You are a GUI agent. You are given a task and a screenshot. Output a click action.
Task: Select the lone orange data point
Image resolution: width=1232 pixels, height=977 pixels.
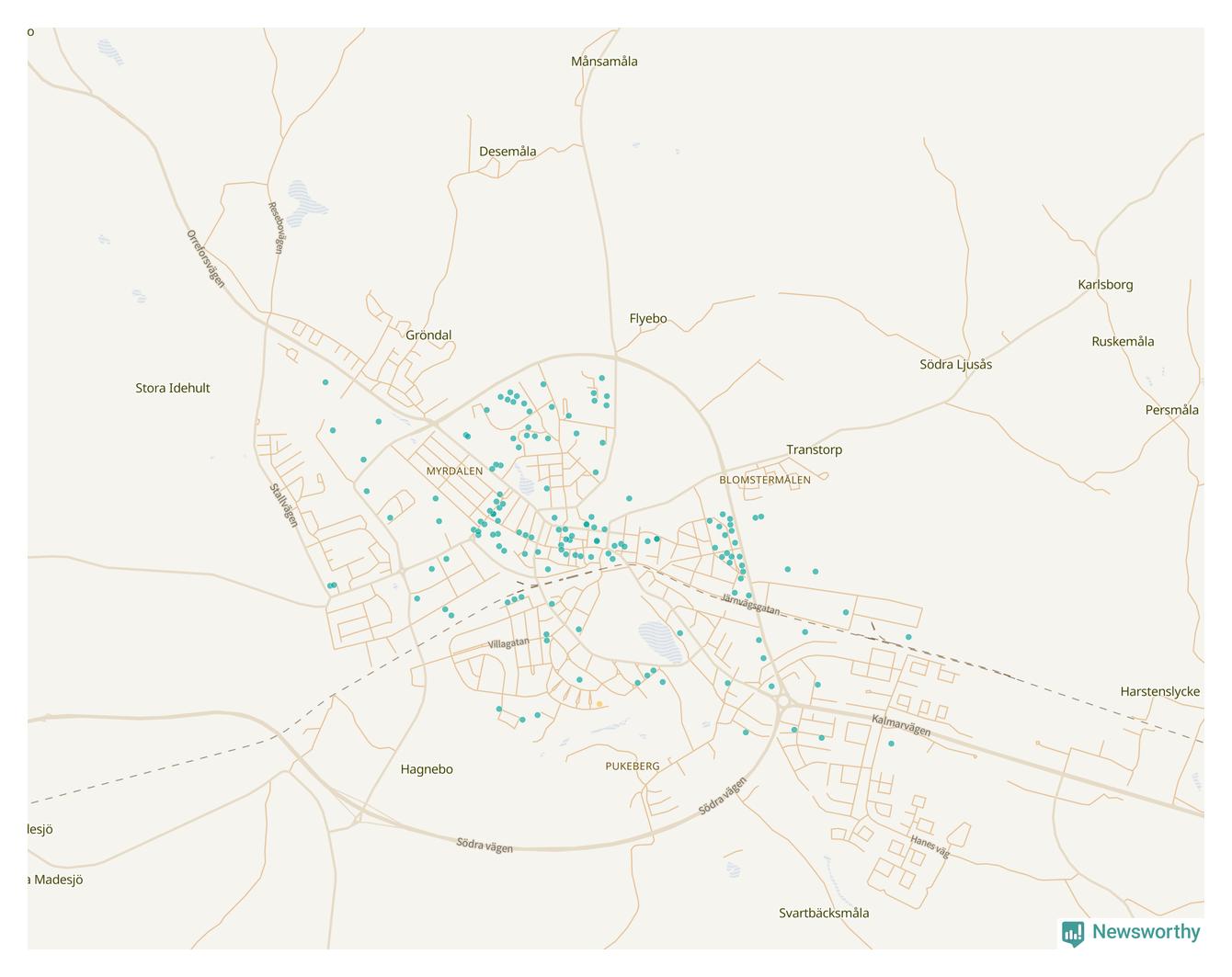[x=599, y=704]
